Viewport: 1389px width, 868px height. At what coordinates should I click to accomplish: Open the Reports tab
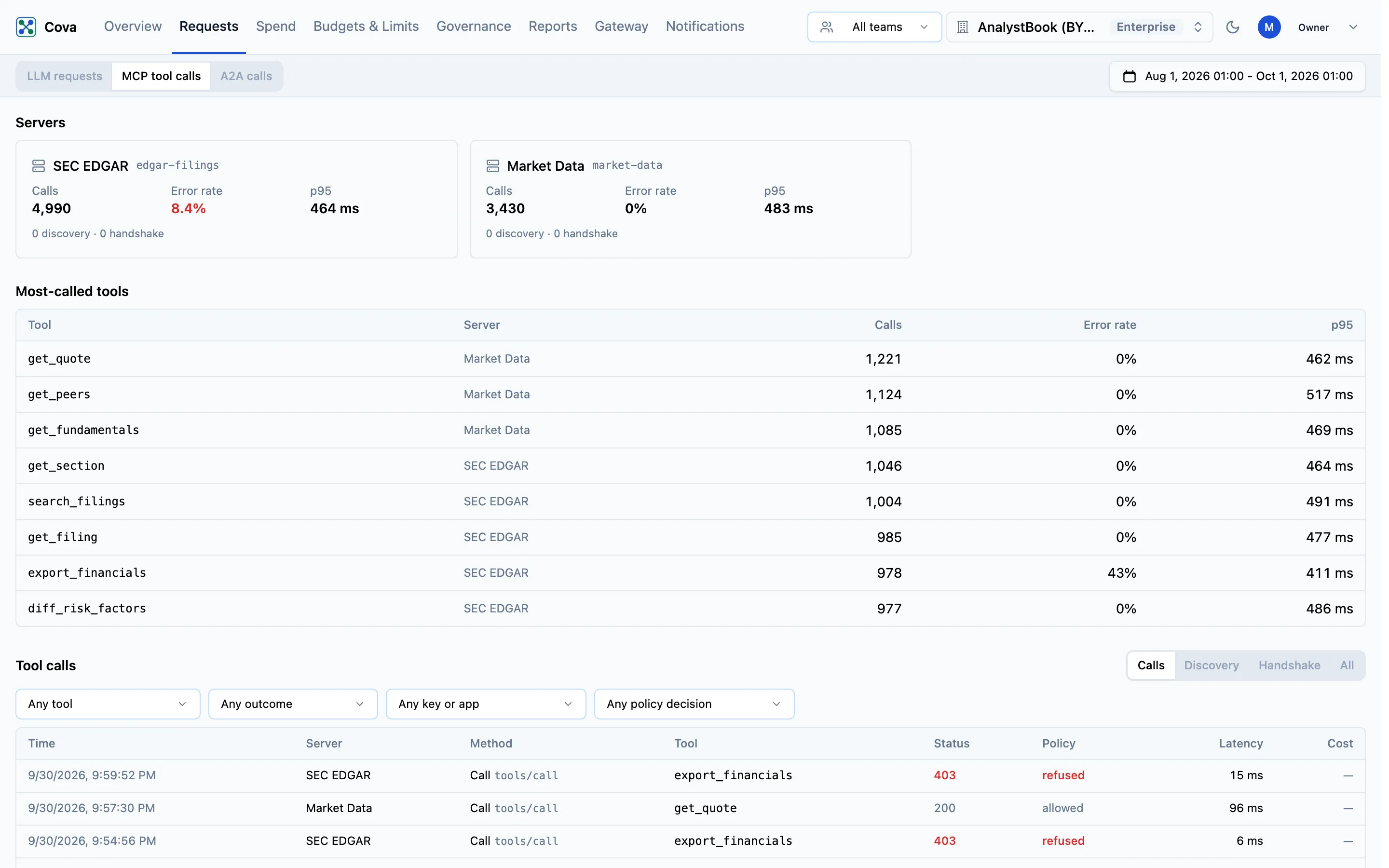(553, 27)
